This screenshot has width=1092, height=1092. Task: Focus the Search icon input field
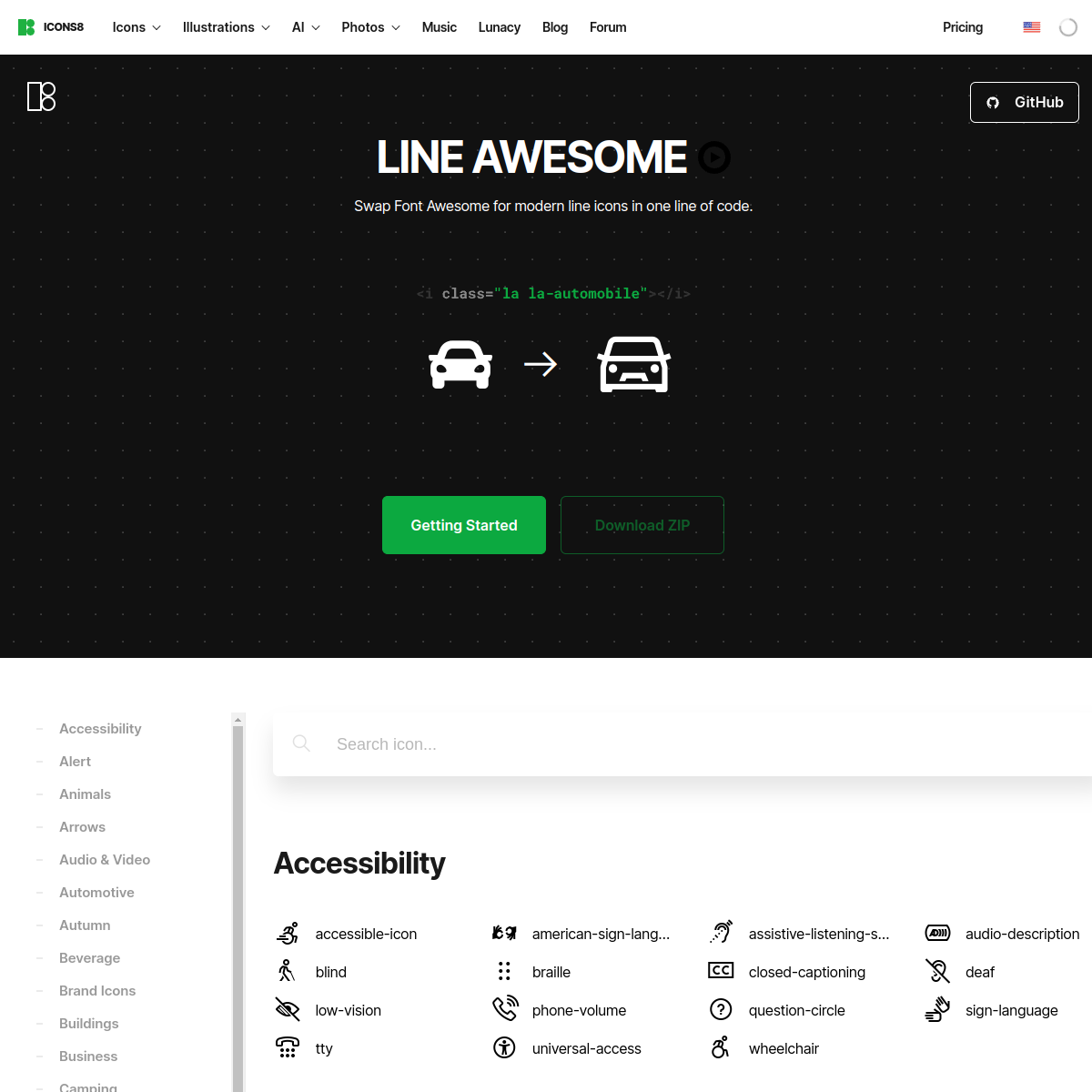click(637, 744)
